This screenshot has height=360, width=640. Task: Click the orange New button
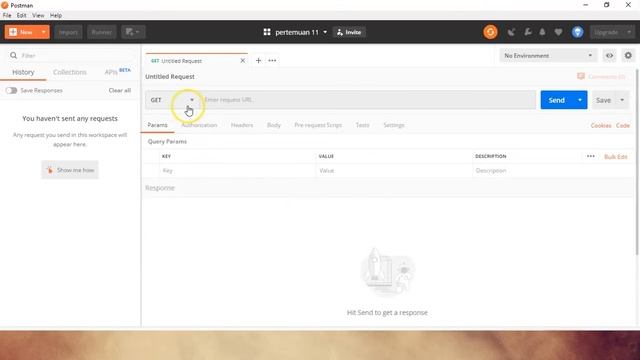pos(22,32)
